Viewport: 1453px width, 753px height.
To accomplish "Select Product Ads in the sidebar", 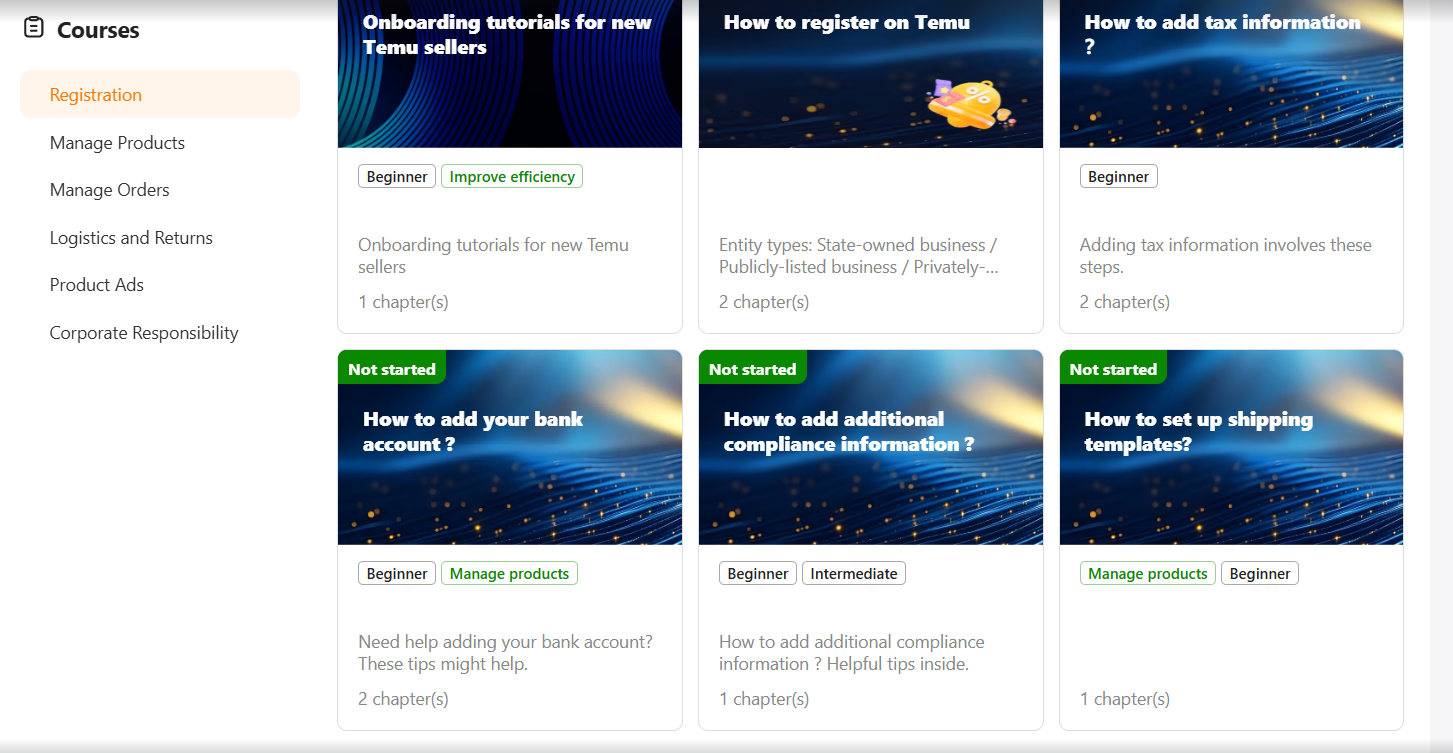I will tap(97, 285).
